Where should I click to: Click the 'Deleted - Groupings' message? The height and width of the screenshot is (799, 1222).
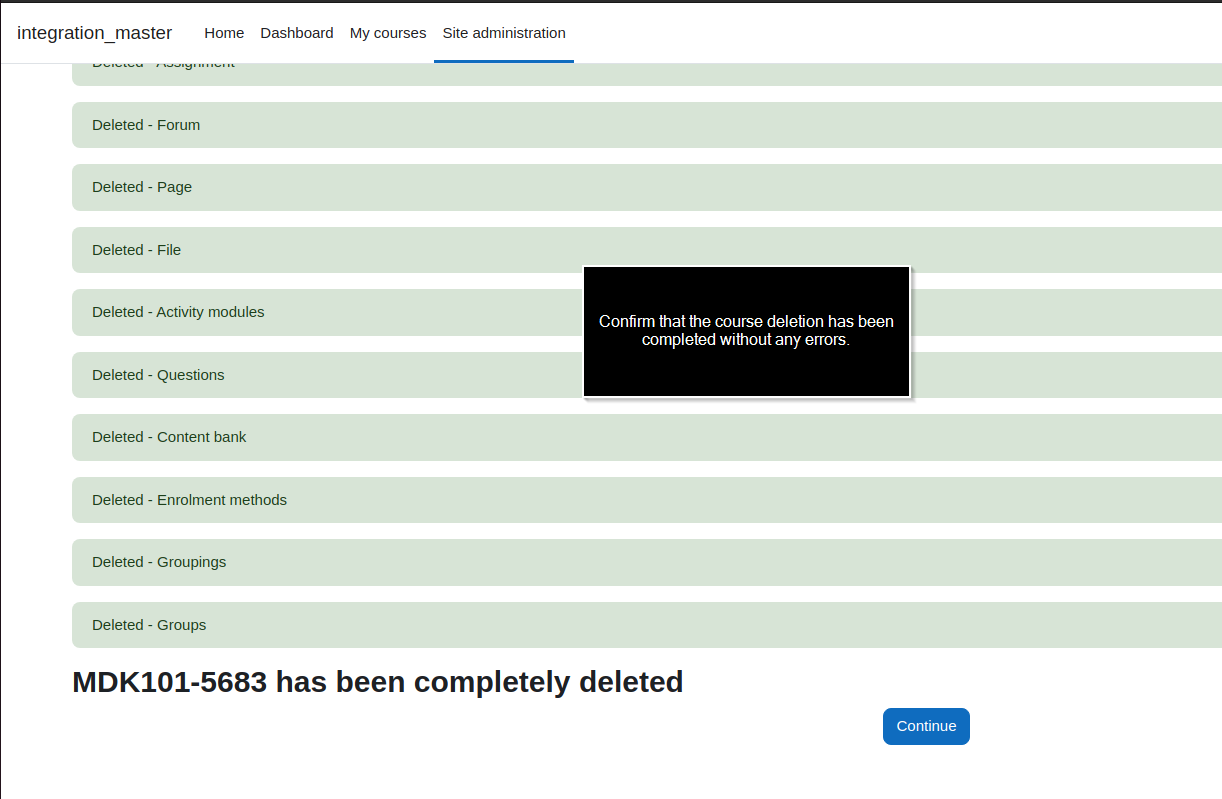pos(647,562)
